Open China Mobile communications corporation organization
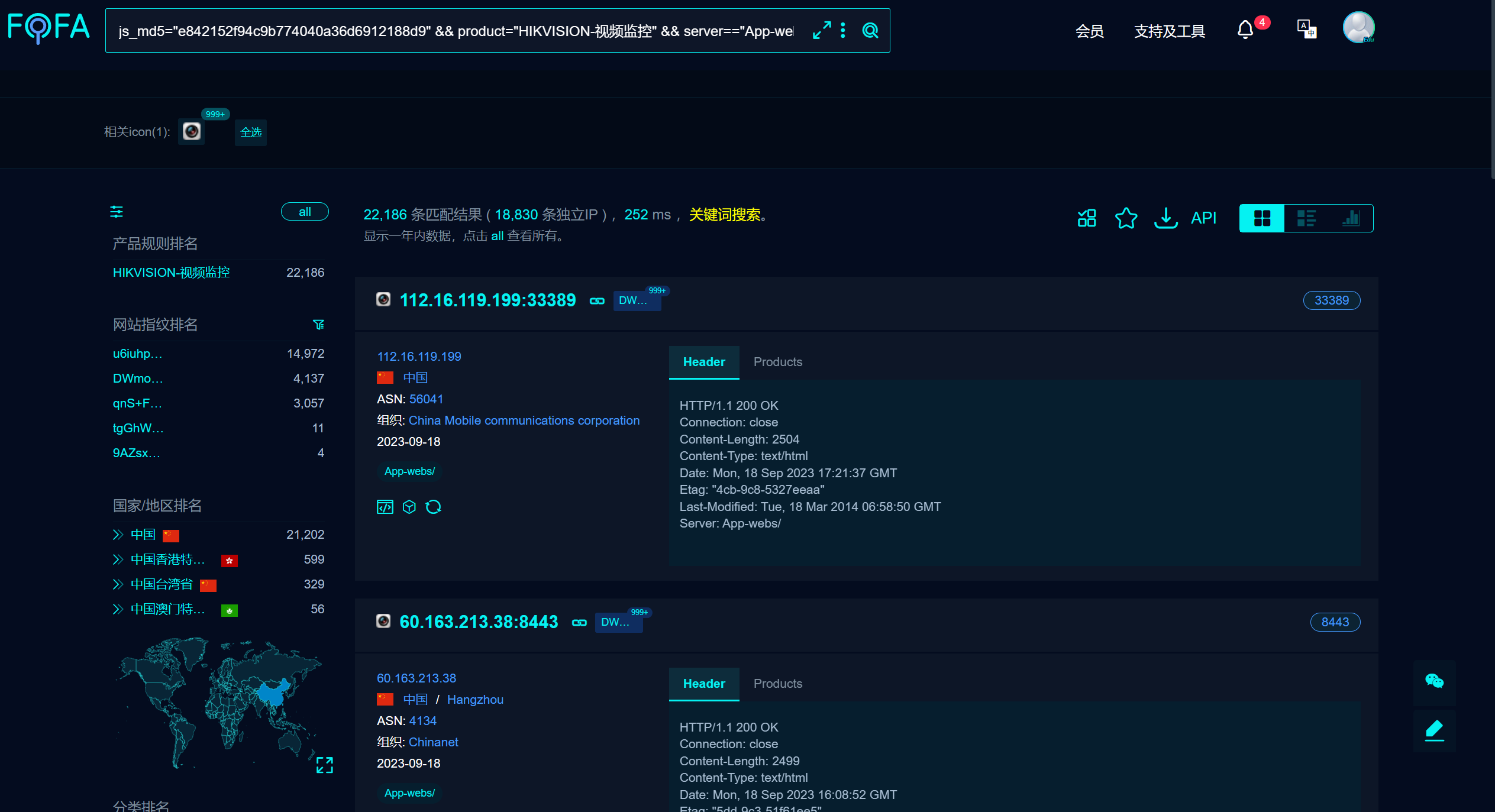 click(x=524, y=420)
